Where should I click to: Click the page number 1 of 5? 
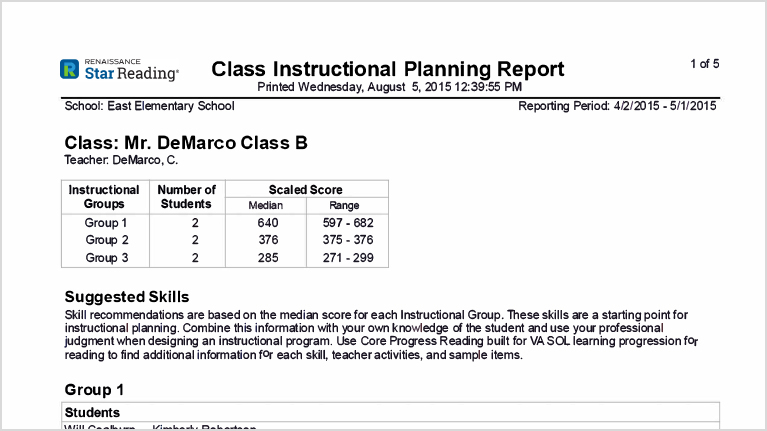(x=704, y=64)
